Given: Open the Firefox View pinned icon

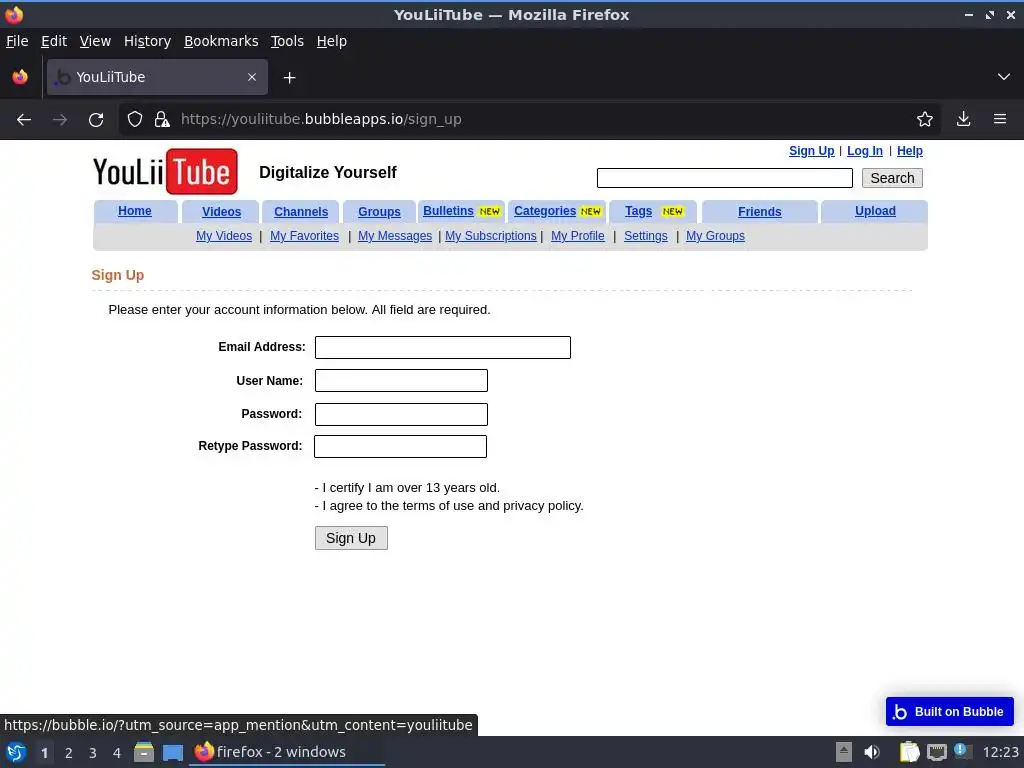Looking at the screenshot, I should (20, 77).
